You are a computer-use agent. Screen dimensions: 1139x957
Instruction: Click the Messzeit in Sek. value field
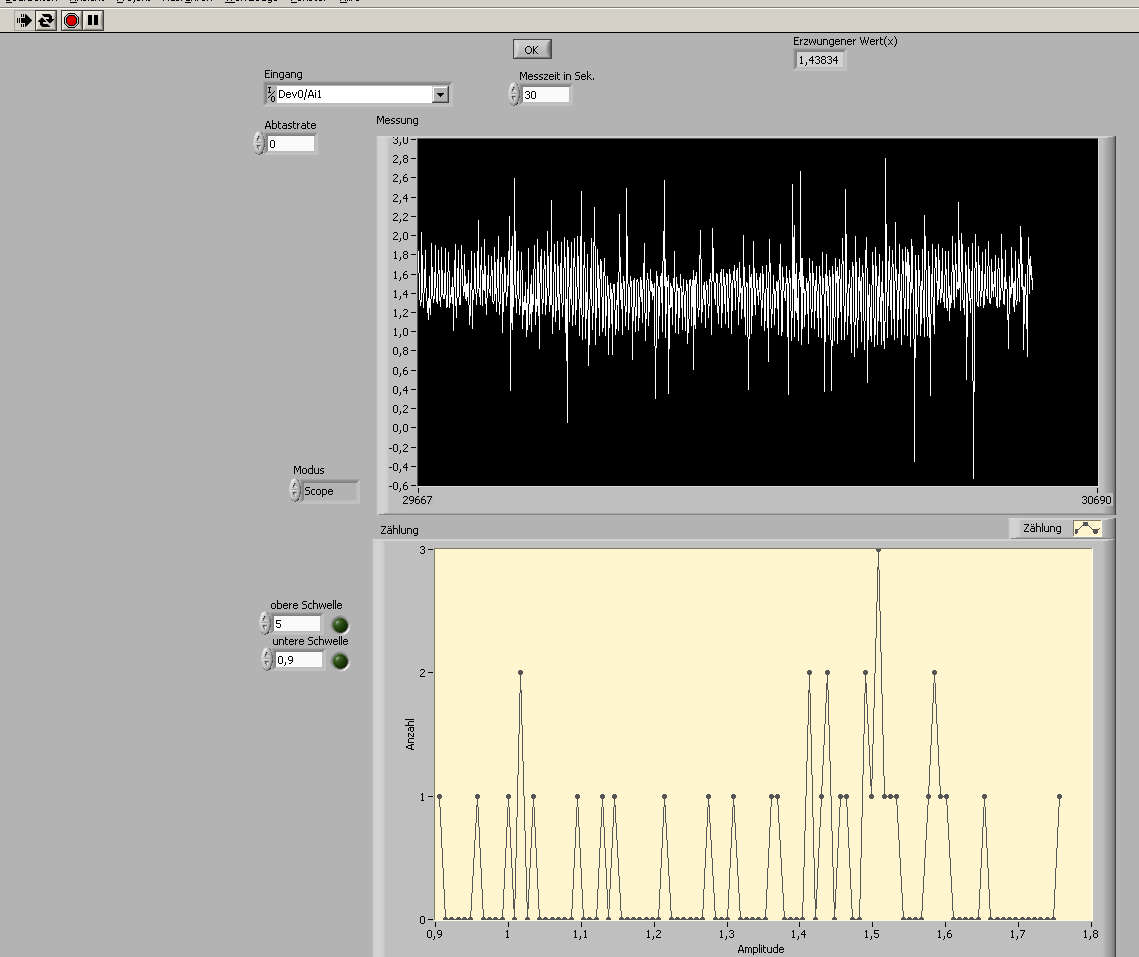click(545, 95)
